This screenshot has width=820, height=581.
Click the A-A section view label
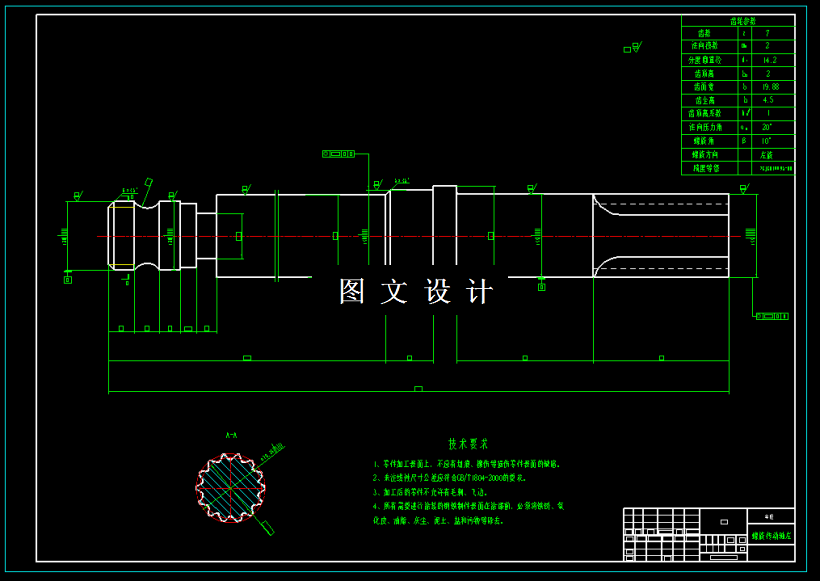[x=231, y=435]
